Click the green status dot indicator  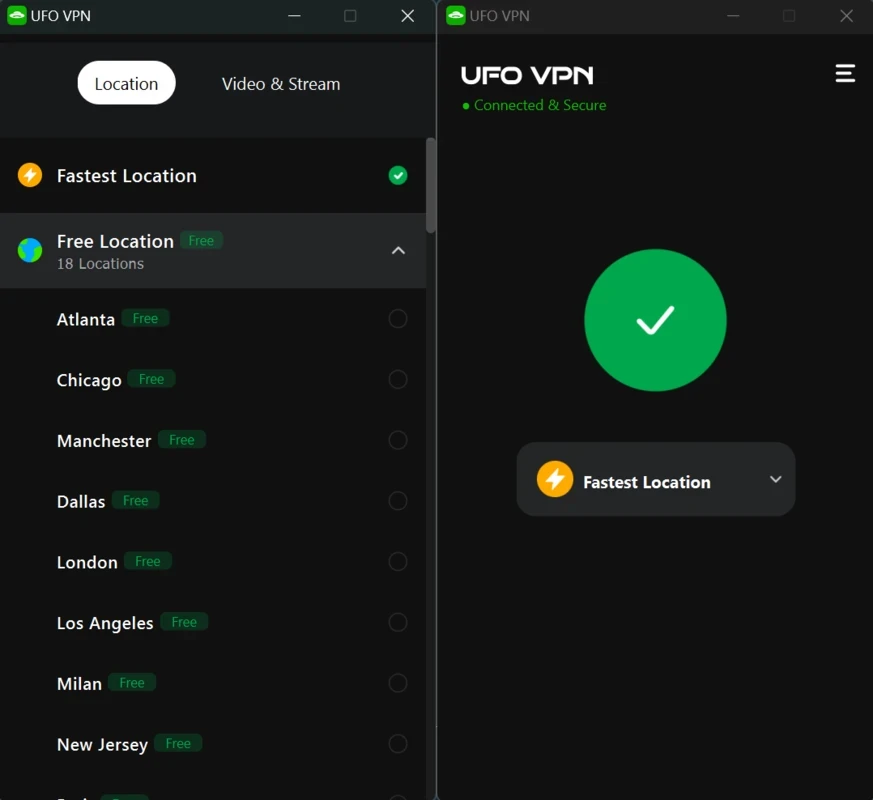tap(466, 105)
